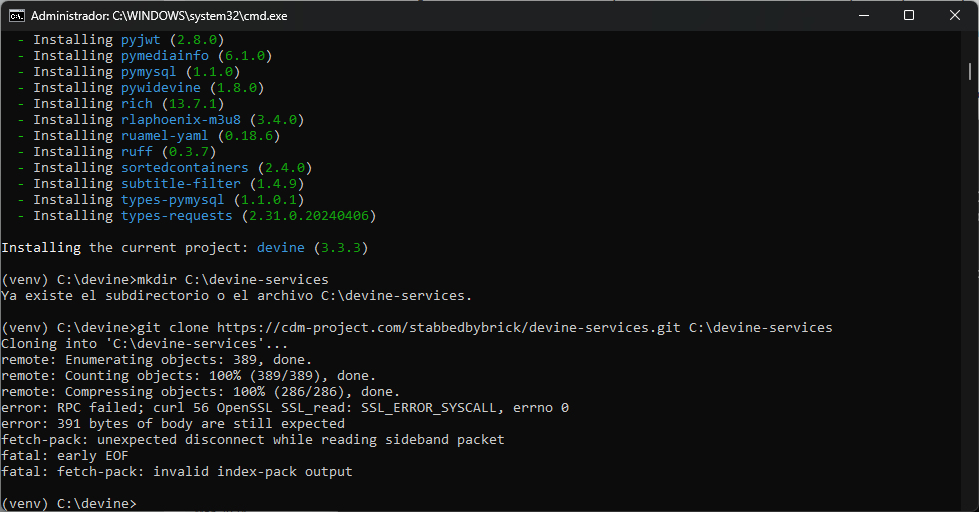
Task: Close the cmd.exe window
Action: click(x=955, y=15)
